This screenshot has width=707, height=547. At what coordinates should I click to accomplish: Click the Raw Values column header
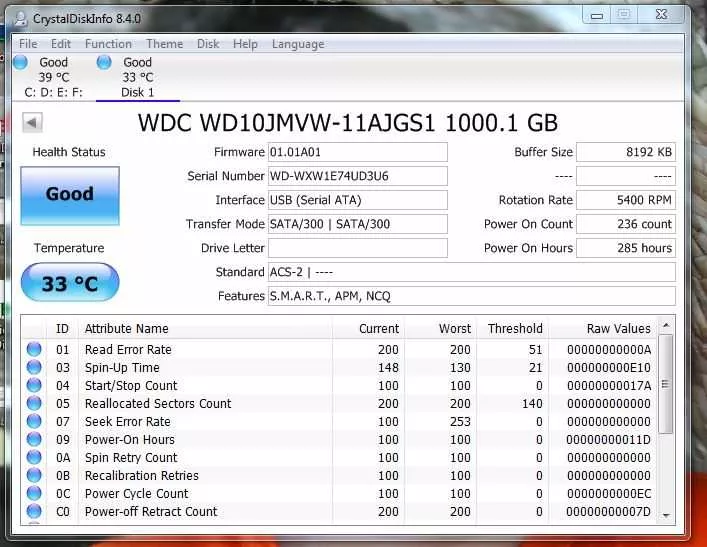pos(603,328)
